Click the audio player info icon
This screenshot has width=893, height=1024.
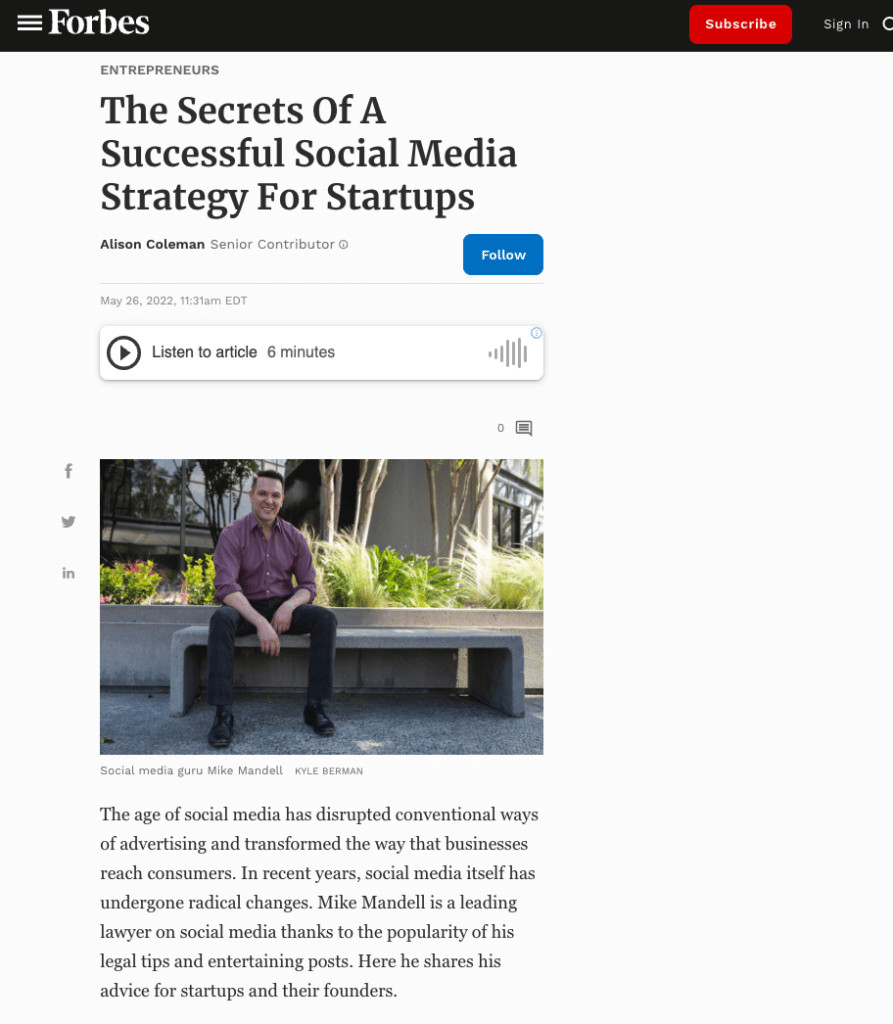tap(536, 333)
